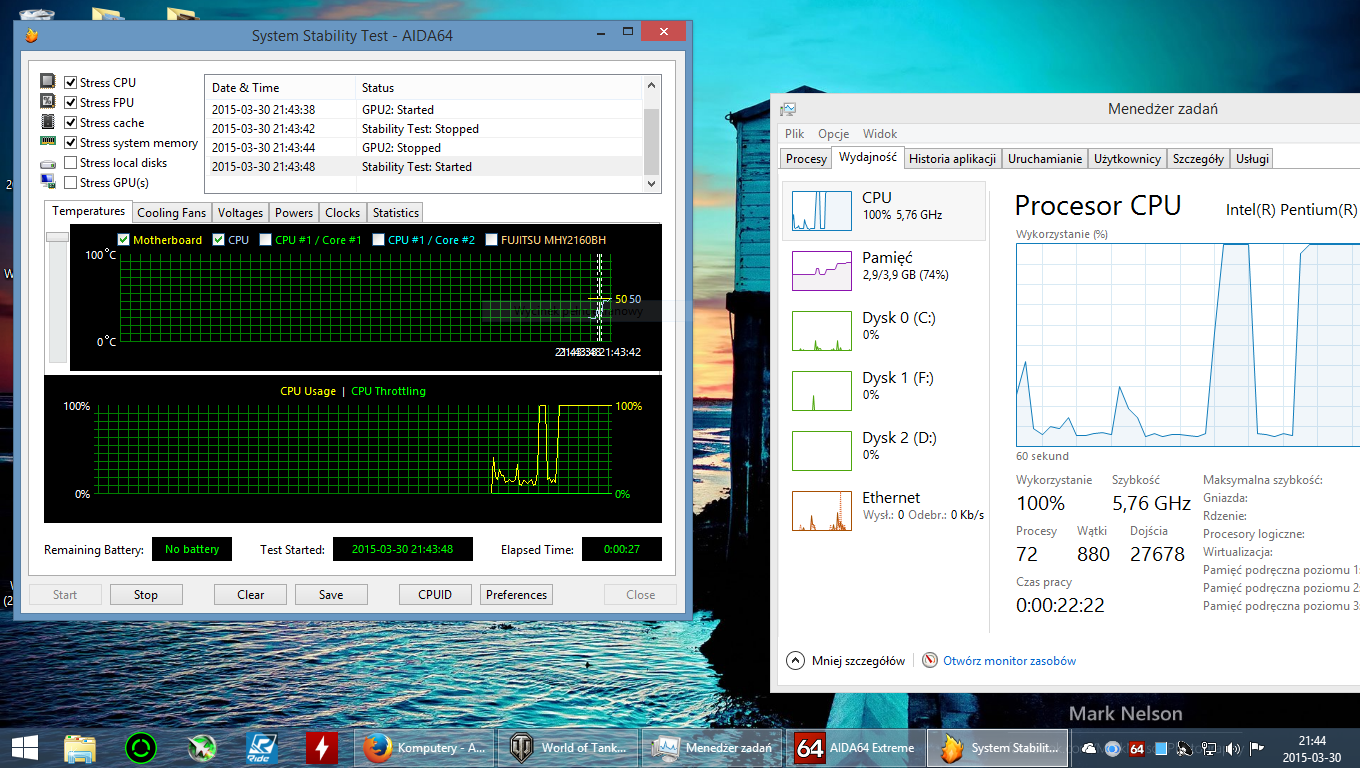This screenshot has width=1360, height=768.
Task: Open the Widok menu in Task Manager
Action: coord(880,134)
